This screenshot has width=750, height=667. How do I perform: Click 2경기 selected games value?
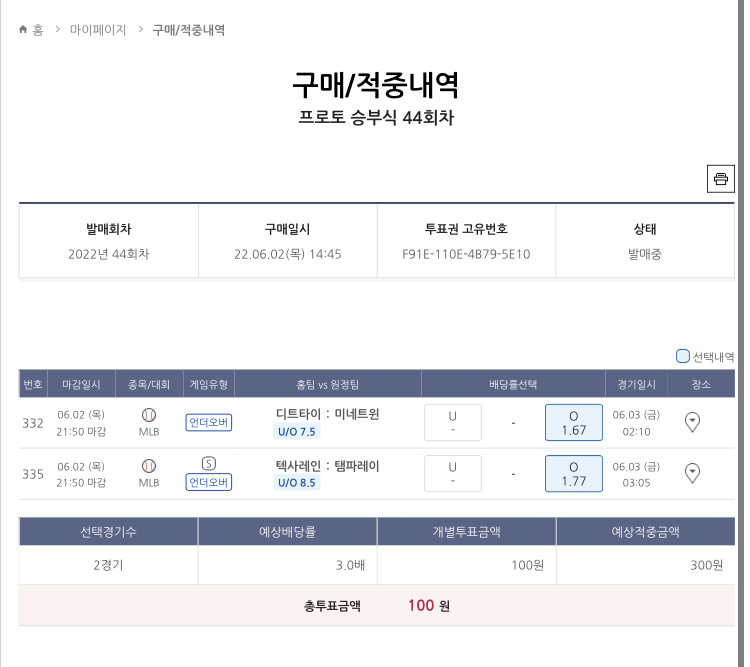click(108, 565)
